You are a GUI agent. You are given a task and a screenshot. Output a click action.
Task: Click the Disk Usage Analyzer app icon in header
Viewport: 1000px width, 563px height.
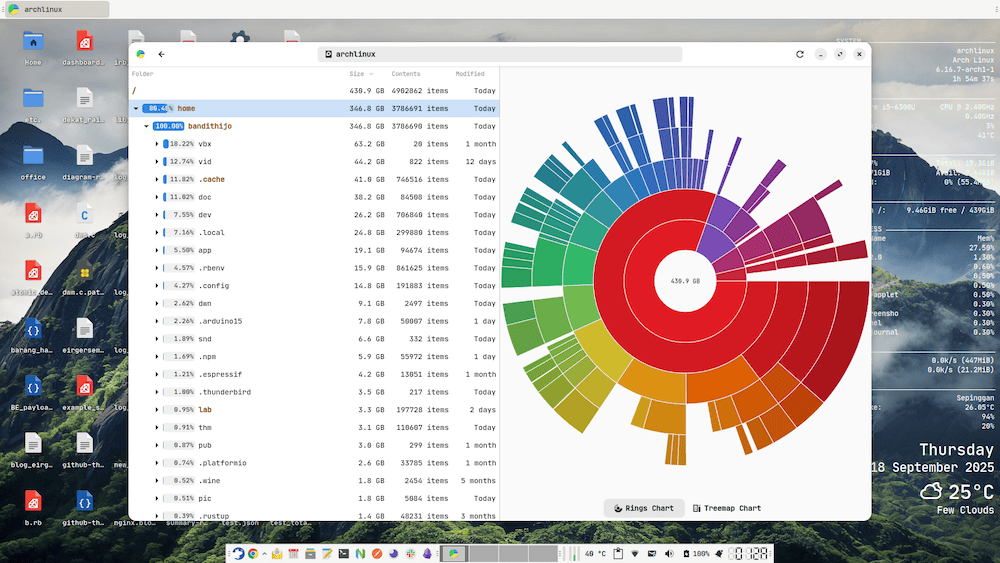tap(141, 54)
